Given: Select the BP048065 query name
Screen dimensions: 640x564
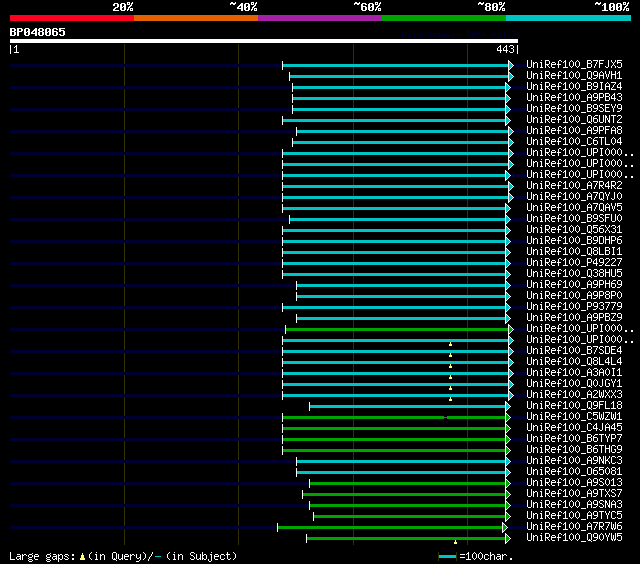Looking at the screenshot, I should pos(38,32).
